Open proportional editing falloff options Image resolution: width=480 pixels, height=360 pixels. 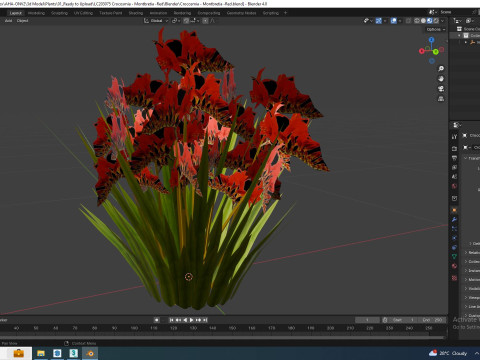point(213,21)
